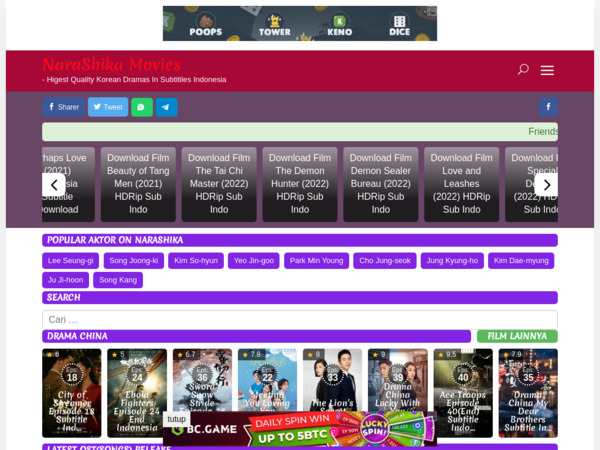The width and height of the screenshot is (600, 450).
Task: Select actor tag Cho Jung-seok
Action: click(x=385, y=261)
